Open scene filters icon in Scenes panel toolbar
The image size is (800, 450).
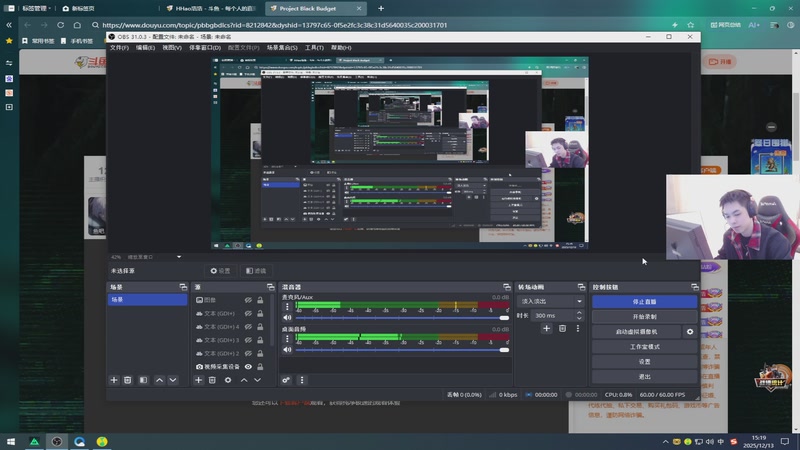[x=143, y=380]
